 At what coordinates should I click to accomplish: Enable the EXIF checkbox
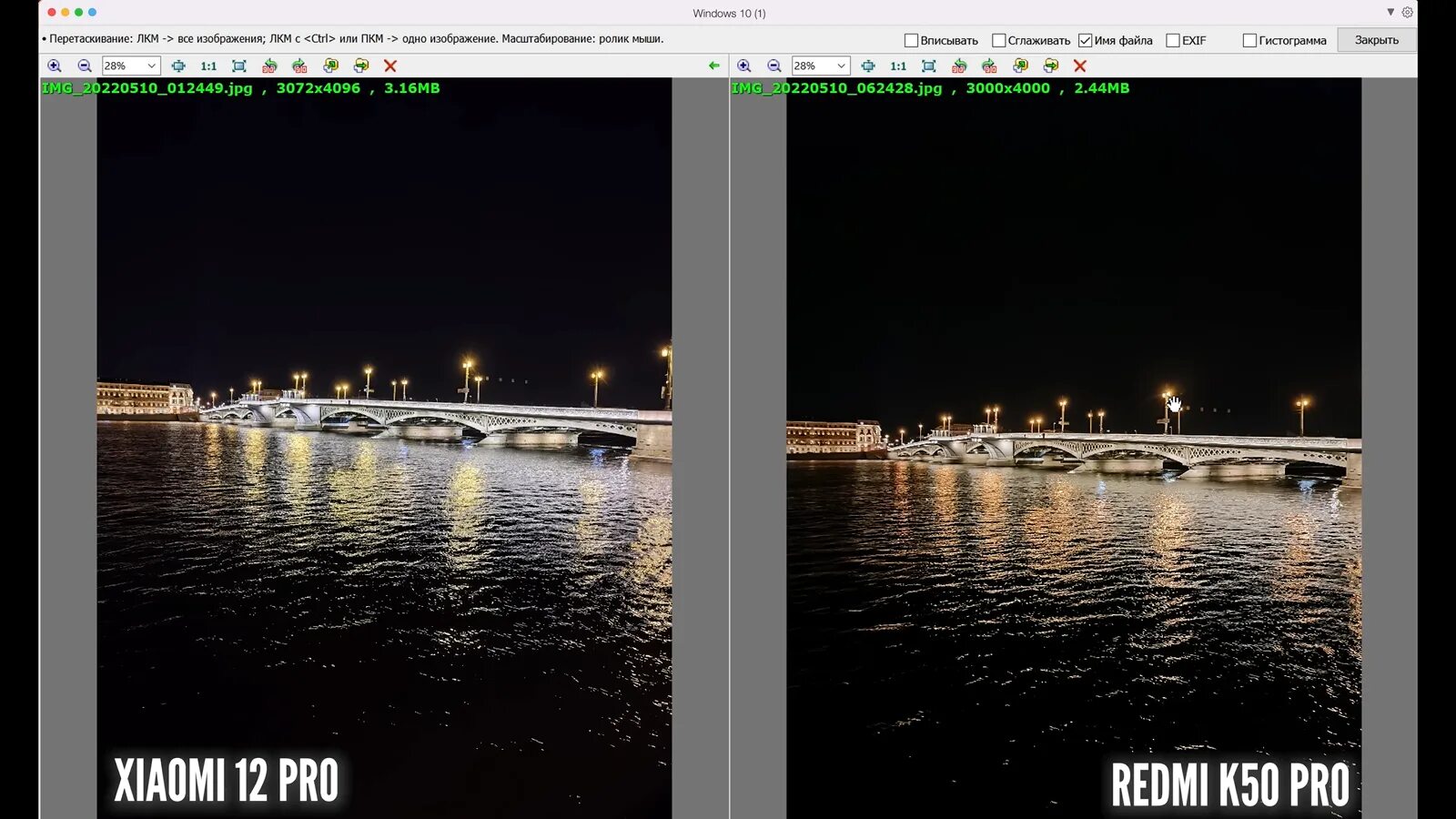(1173, 40)
